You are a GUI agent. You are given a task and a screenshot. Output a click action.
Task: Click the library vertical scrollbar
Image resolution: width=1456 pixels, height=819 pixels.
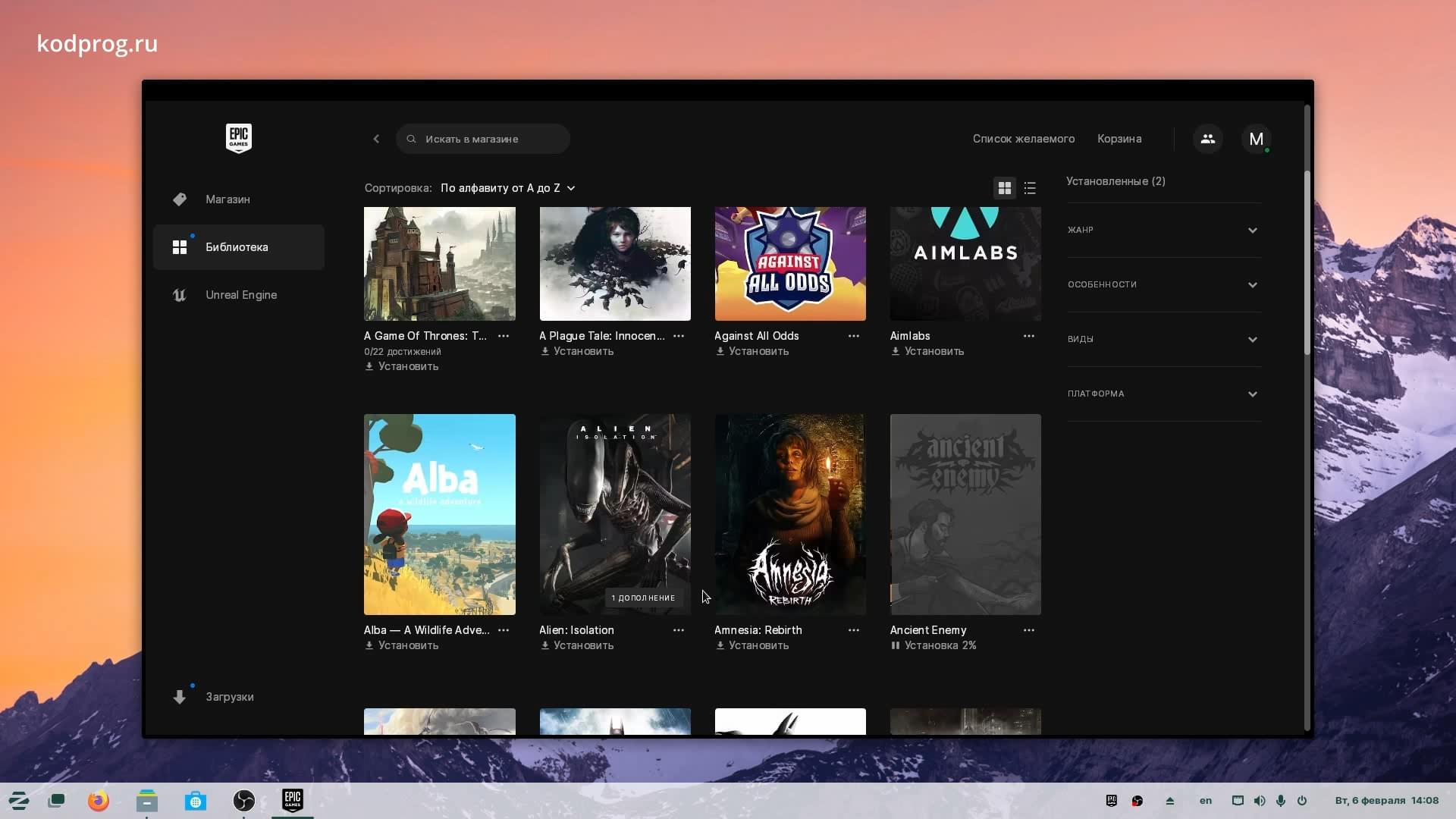point(1307,262)
